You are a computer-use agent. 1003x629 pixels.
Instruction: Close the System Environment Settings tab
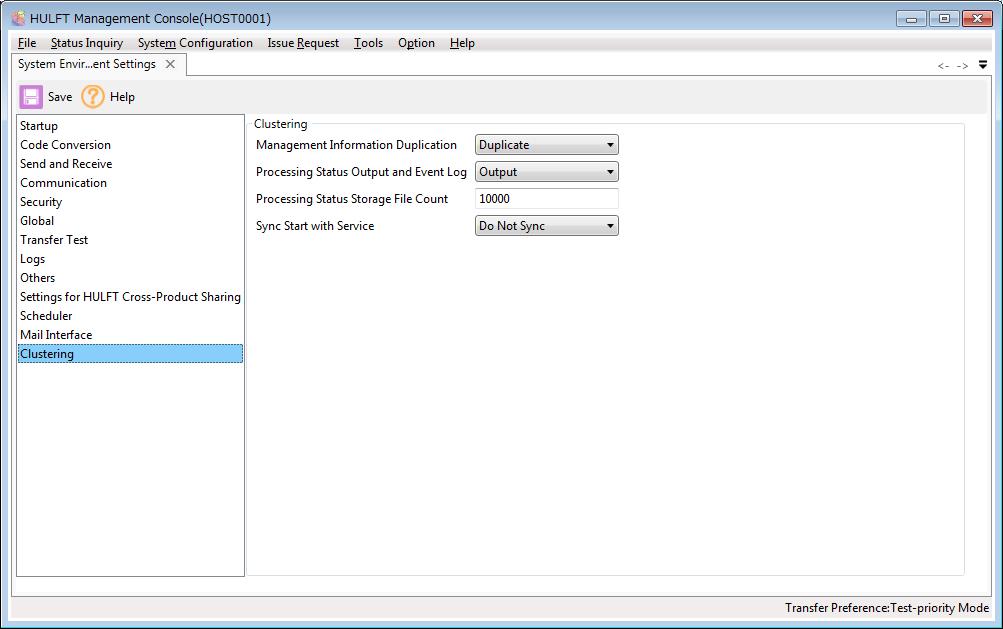pos(170,64)
